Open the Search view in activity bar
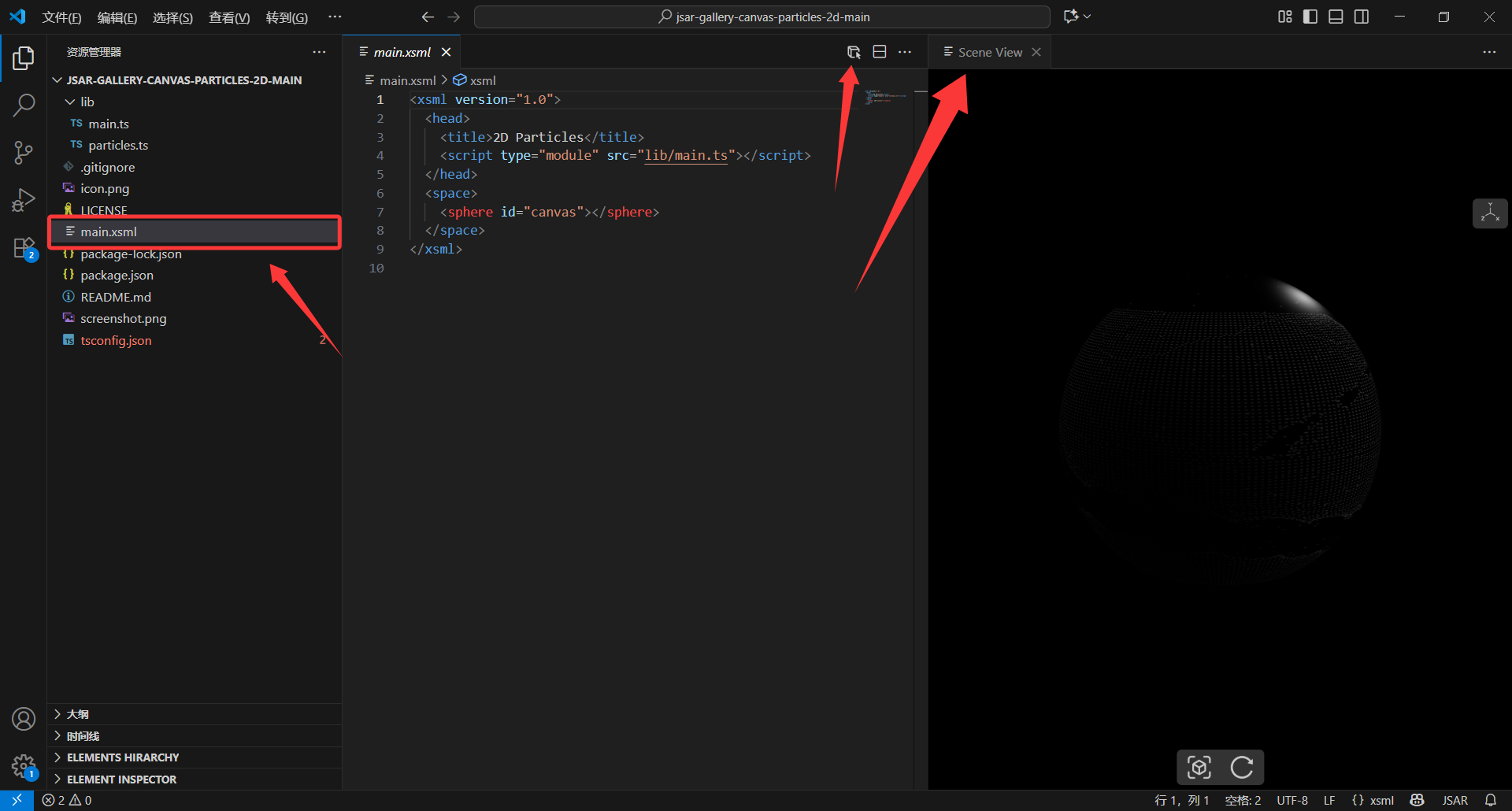Image resolution: width=1512 pixels, height=811 pixels. [x=24, y=105]
